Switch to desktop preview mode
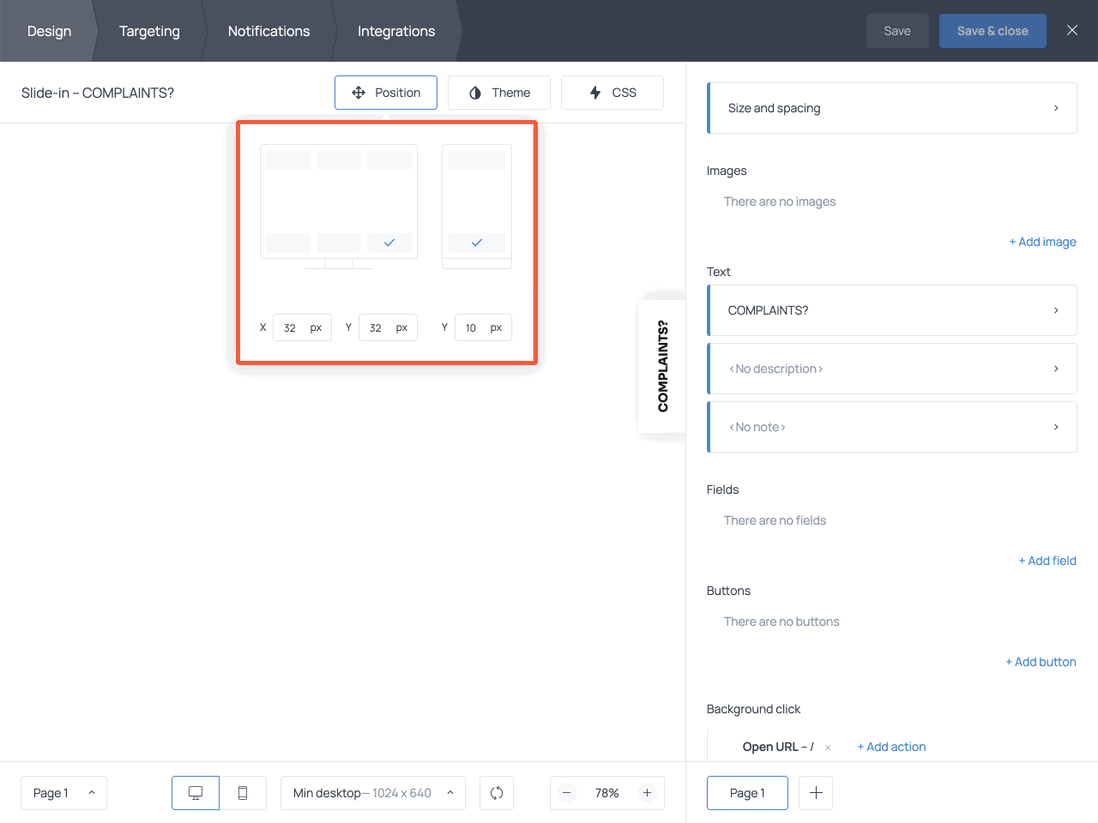This screenshot has height=823, width=1098. 195,792
